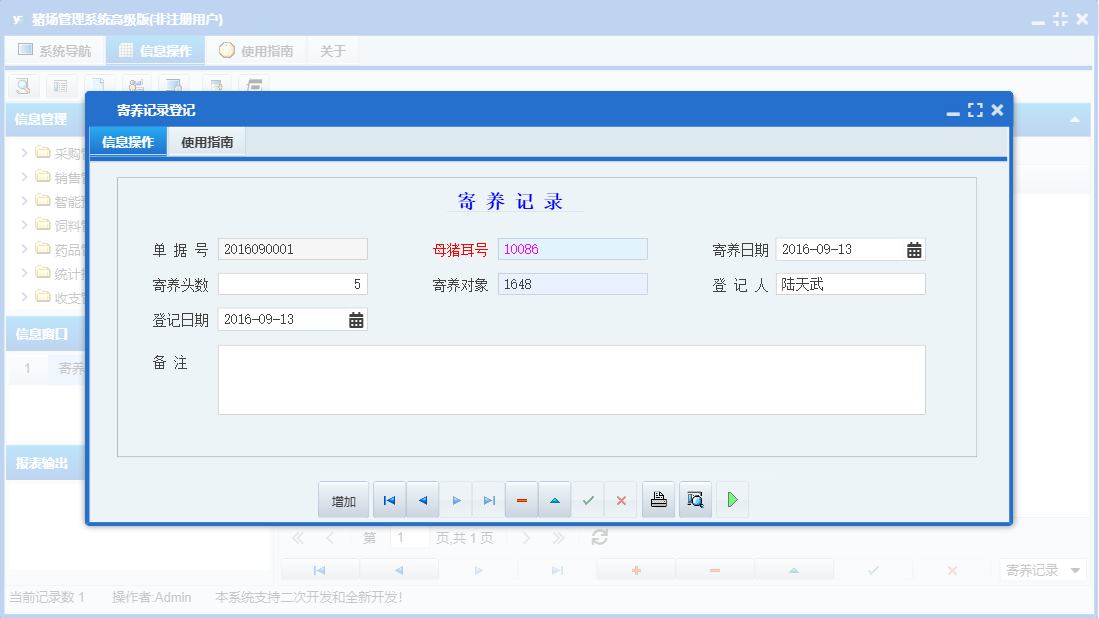Click the 增加 button to add a record
This screenshot has width=1099, height=618.
[343, 499]
